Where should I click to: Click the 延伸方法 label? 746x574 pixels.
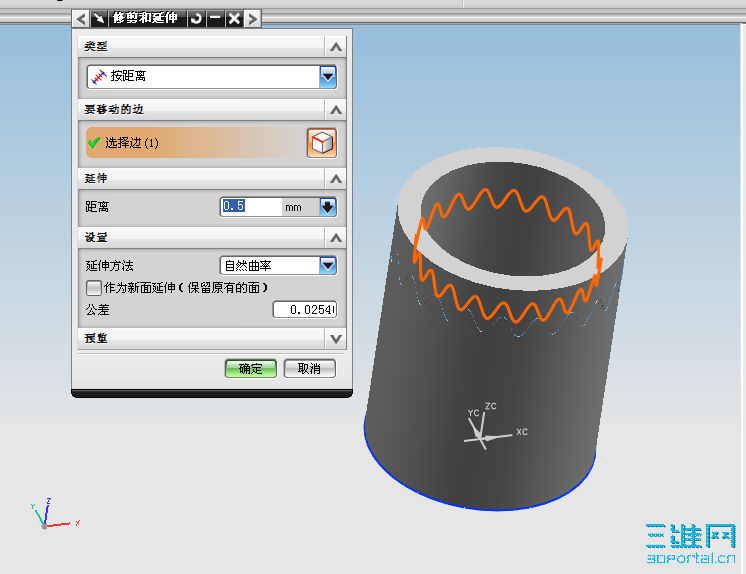pyautogui.click(x=109, y=266)
